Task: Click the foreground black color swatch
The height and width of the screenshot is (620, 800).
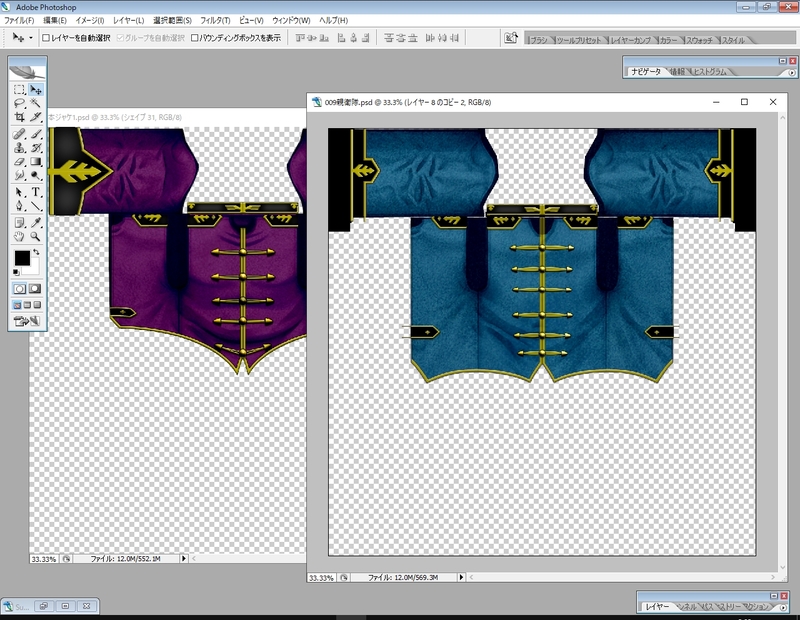Action: pyautogui.click(x=22, y=259)
